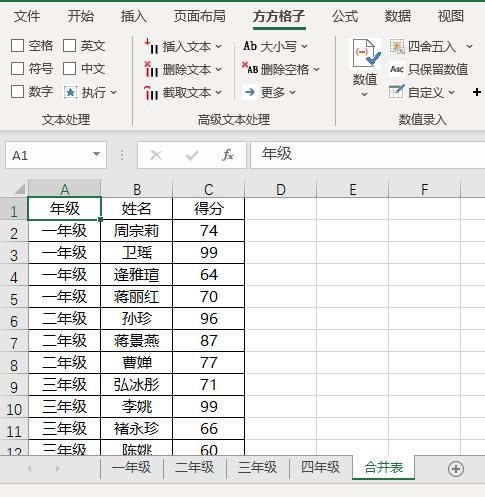The image size is (485, 497).
Task: Open the 一年级 sheet tab
Action: coord(132,467)
